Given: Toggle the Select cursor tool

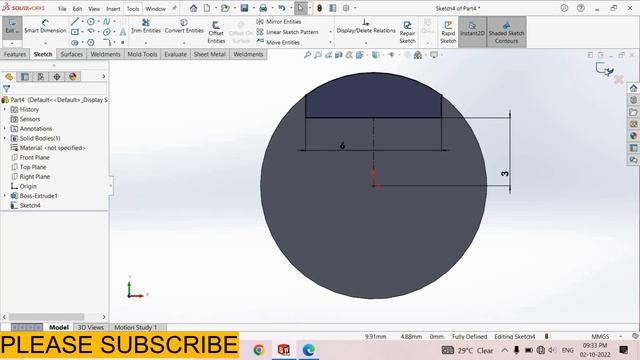Looking at the screenshot, I should coord(300,8).
